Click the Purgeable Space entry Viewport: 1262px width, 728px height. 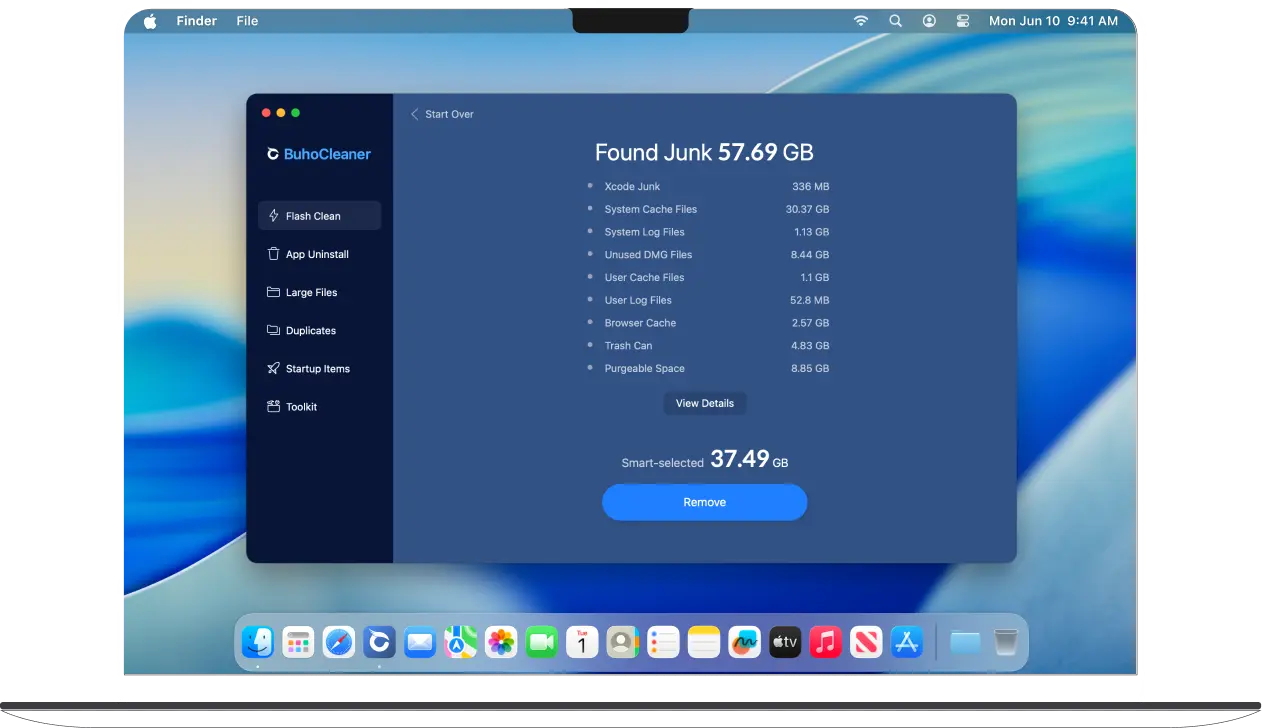click(x=644, y=369)
